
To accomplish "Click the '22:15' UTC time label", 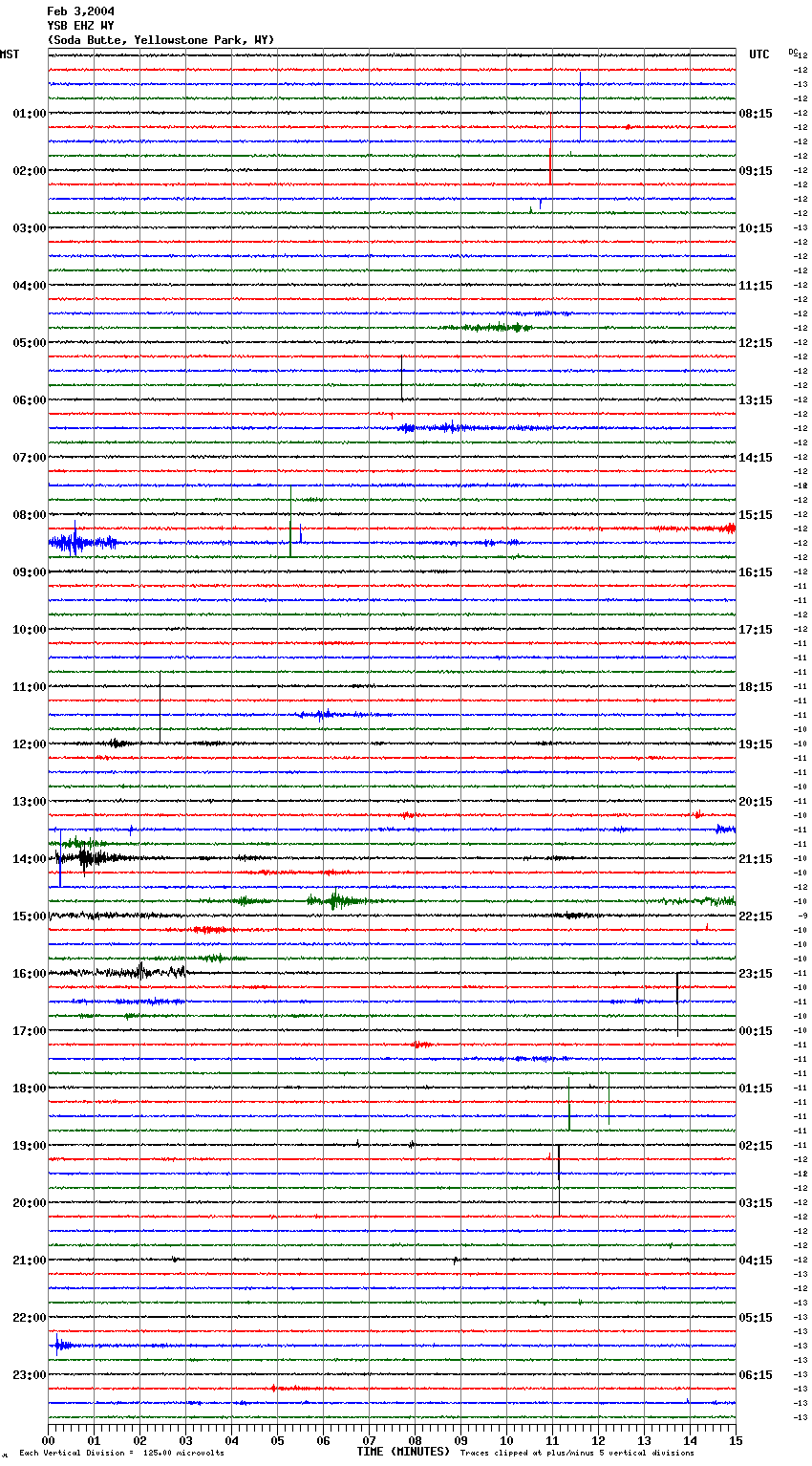I will 756,916.
